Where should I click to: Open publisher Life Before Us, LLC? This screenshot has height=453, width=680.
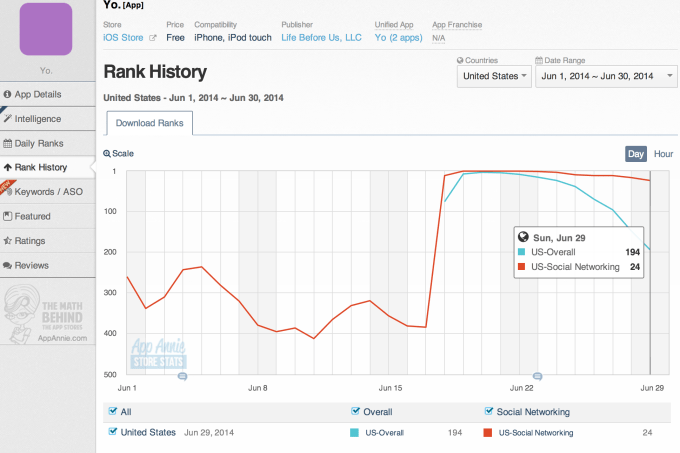321,38
